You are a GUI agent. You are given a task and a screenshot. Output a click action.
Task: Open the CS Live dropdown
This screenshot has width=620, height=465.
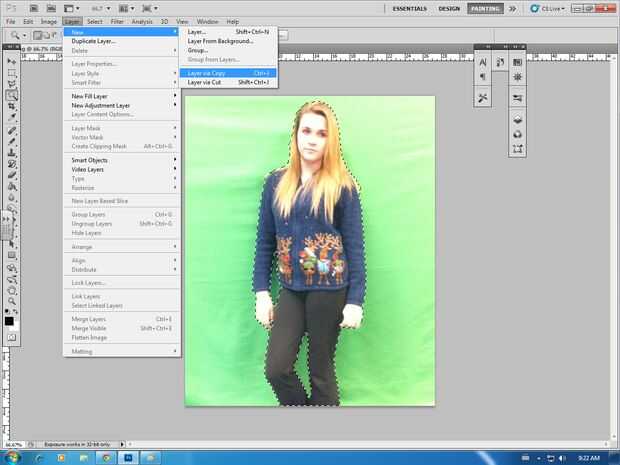click(x=548, y=8)
